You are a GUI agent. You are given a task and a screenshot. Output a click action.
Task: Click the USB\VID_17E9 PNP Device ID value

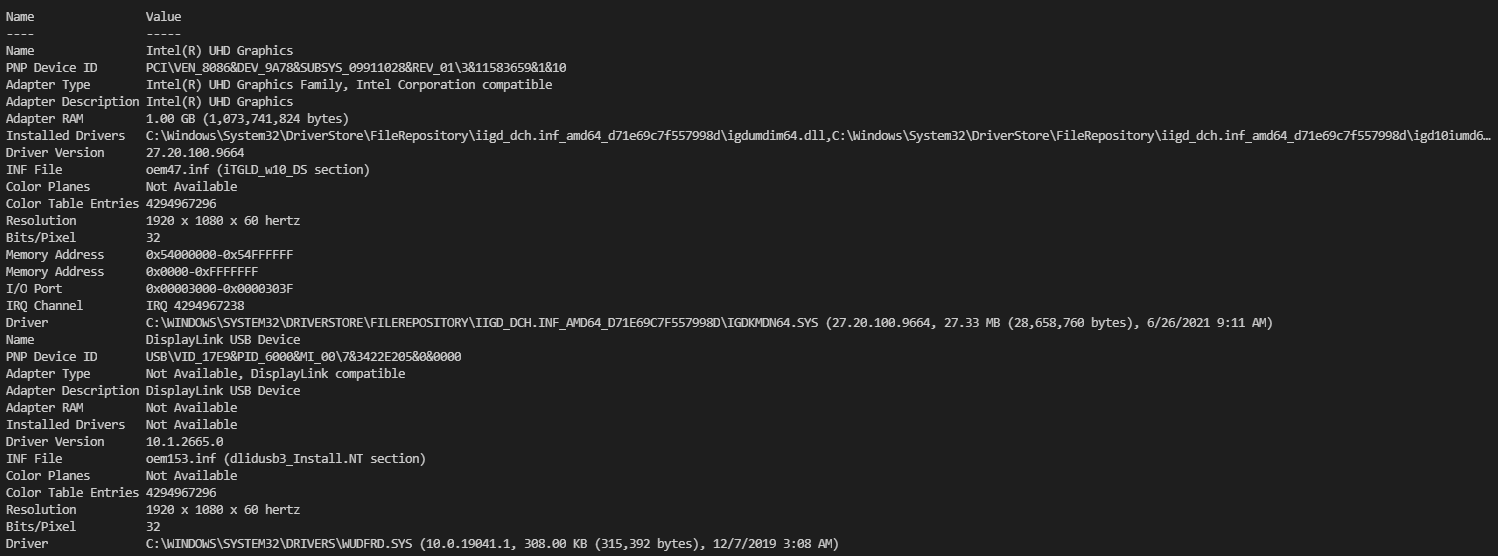pyautogui.click(x=303, y=356)
